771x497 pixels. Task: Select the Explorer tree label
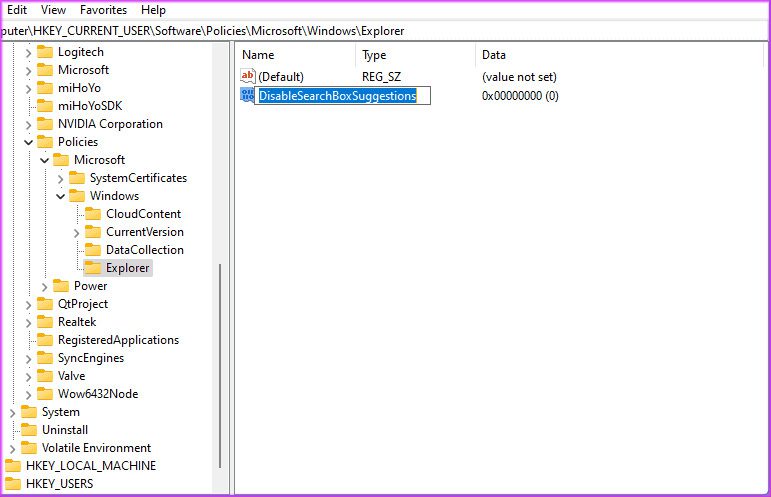[128, 268]
